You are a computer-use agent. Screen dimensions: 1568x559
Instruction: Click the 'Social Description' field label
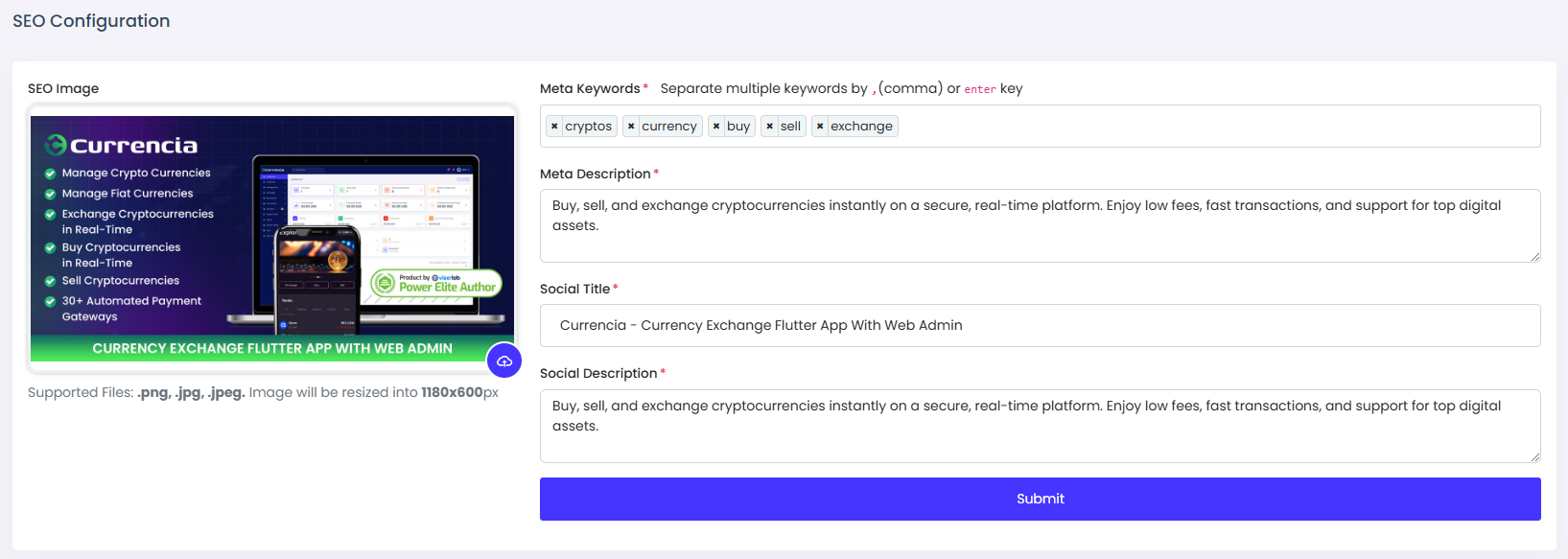click(x=598, y=374)
